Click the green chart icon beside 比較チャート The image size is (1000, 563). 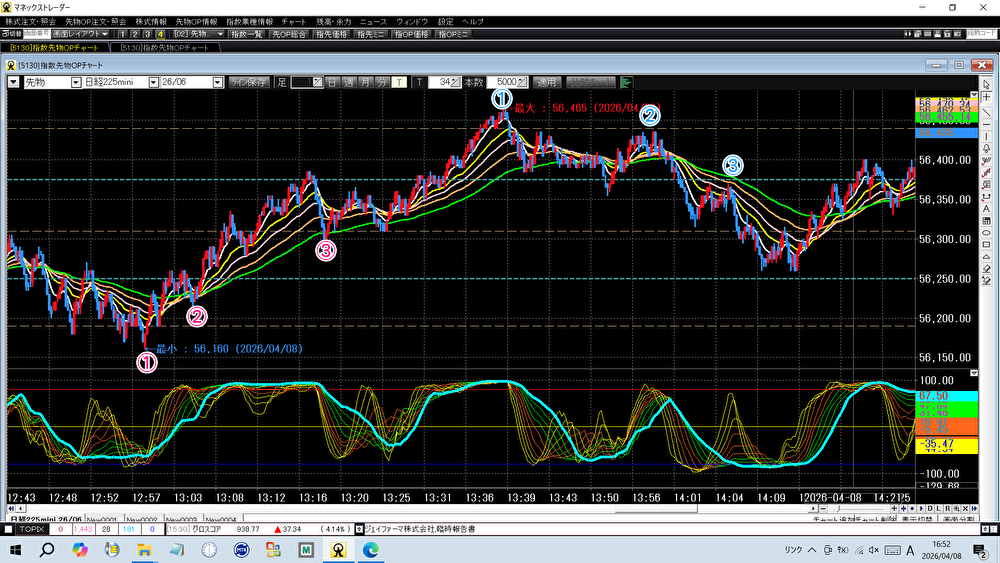[x=627, y=82]
